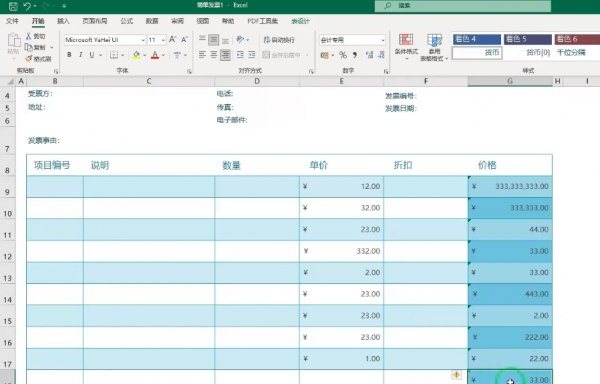The image size is (600, 384).
Task: Click the Select All corner button
Action: pyautogui.click(x=10, y=81)
